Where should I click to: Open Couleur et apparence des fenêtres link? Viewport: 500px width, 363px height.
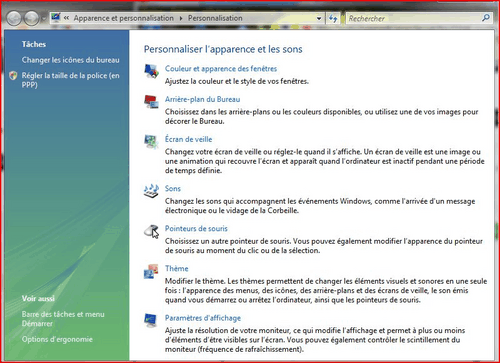pos(221,69)
